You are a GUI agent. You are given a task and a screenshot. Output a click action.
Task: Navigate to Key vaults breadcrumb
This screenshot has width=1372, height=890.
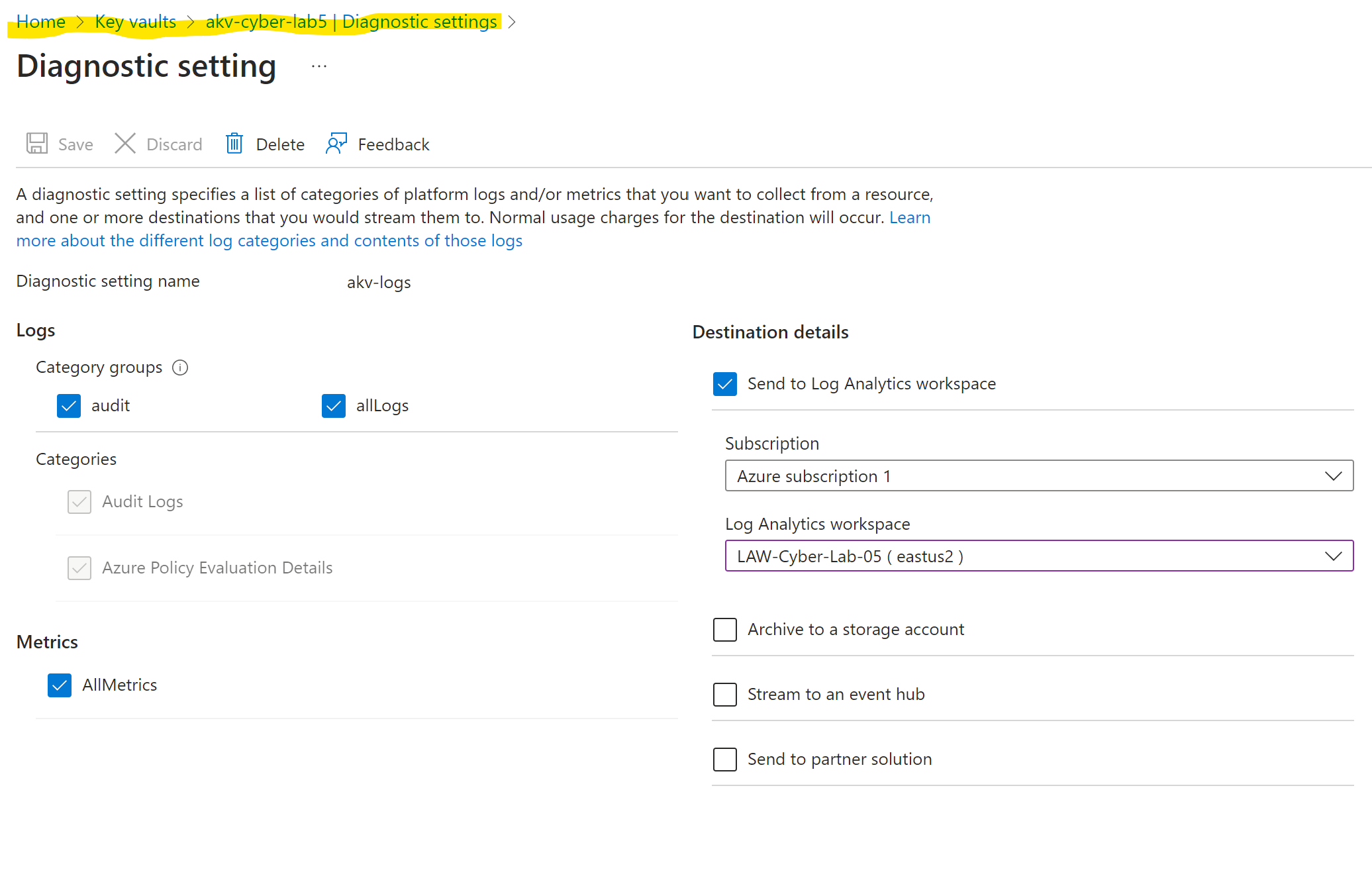tap(135, 22)
